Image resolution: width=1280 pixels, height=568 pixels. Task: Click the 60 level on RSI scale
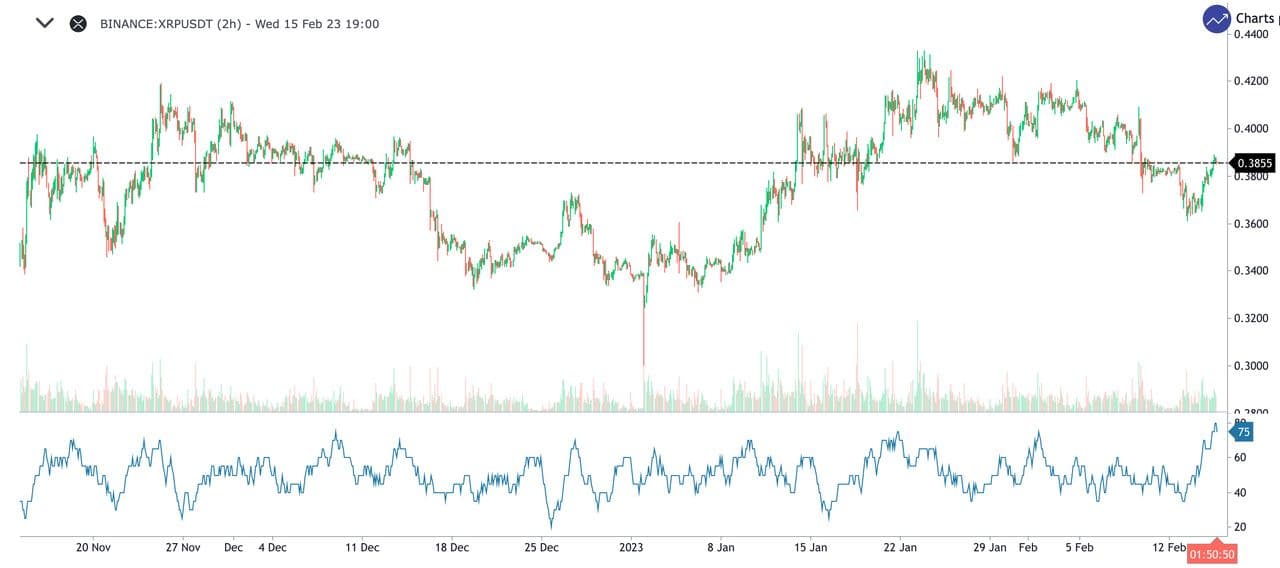click(1240, 458)
